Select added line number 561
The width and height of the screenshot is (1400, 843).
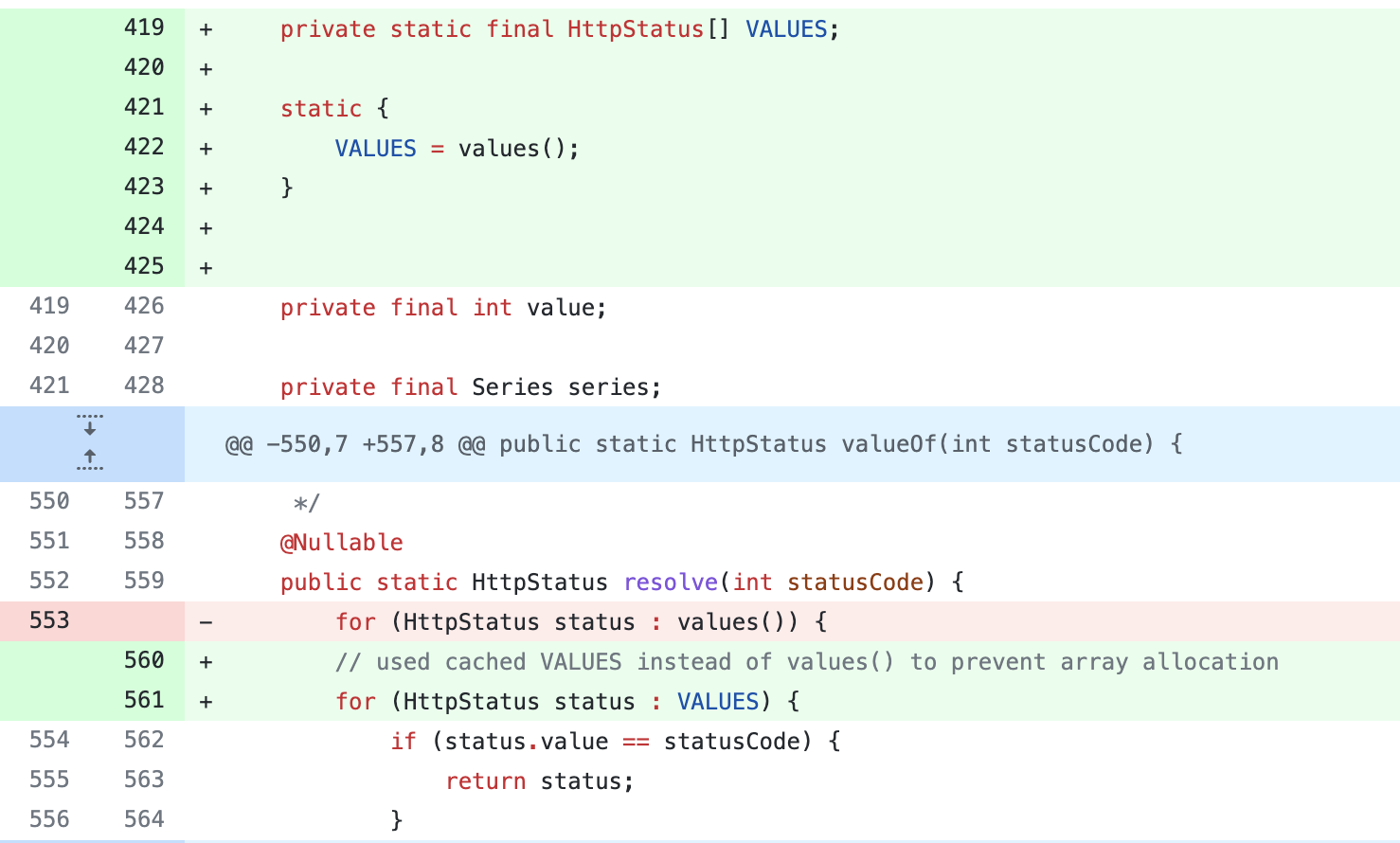[144, 700]
